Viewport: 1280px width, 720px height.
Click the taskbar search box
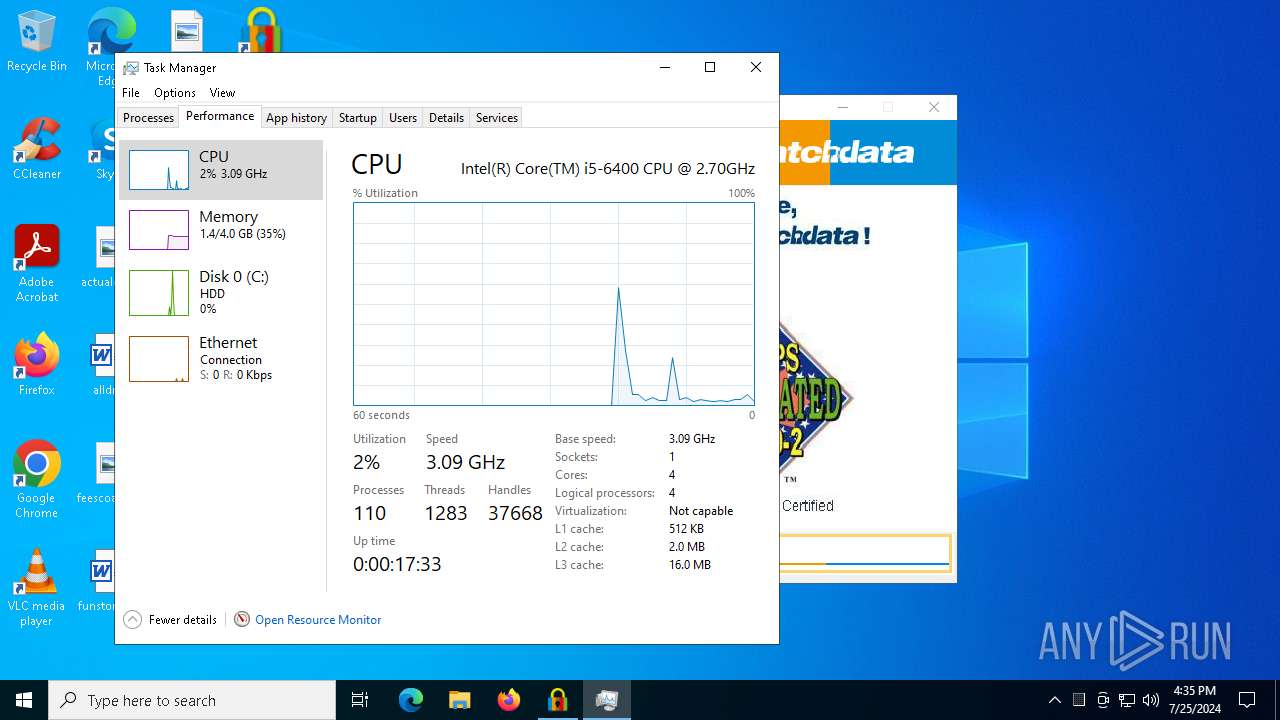click(x=192, y=700)
